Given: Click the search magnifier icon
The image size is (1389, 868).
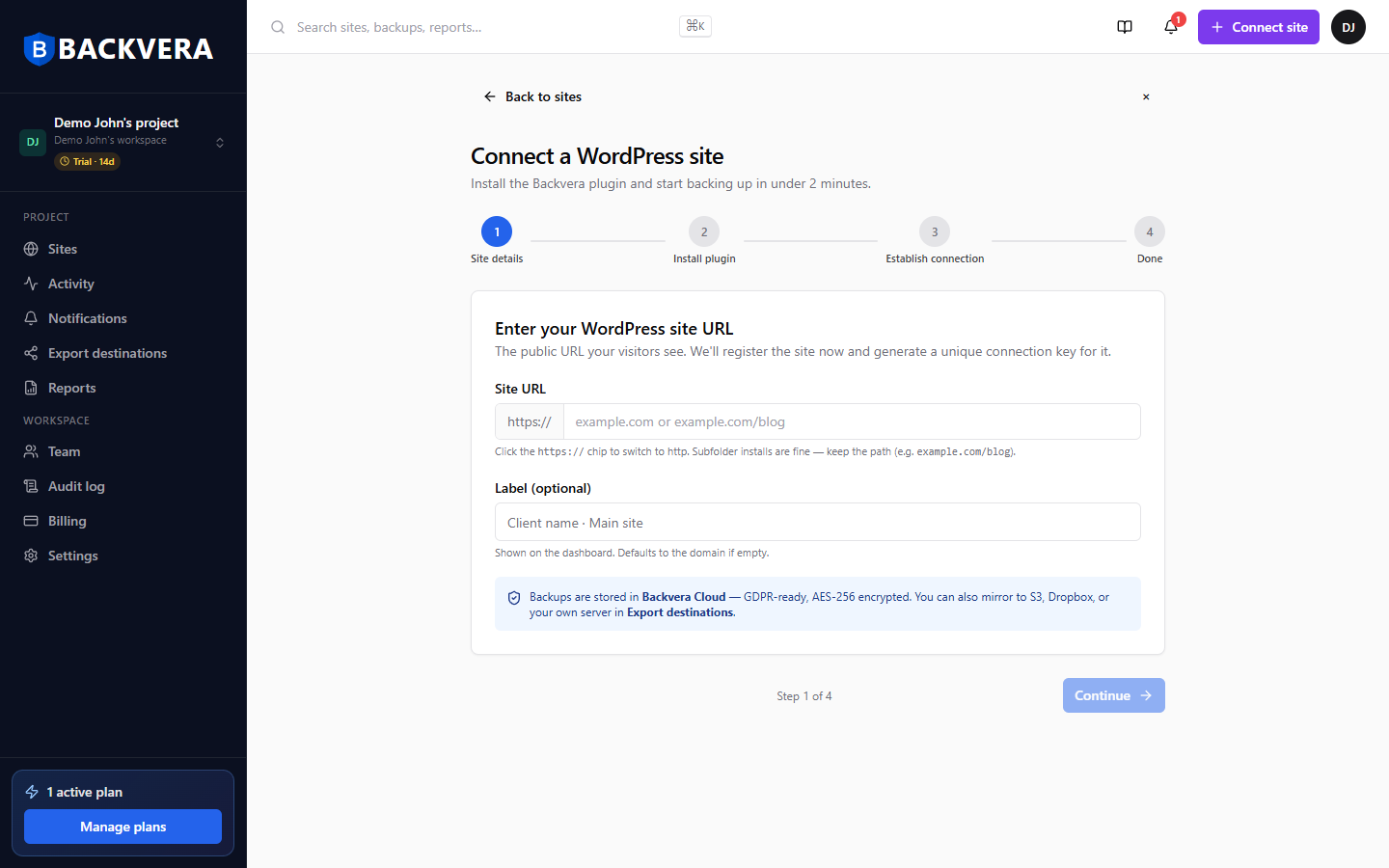Looking at the screenshot, I should coord(278,27).
